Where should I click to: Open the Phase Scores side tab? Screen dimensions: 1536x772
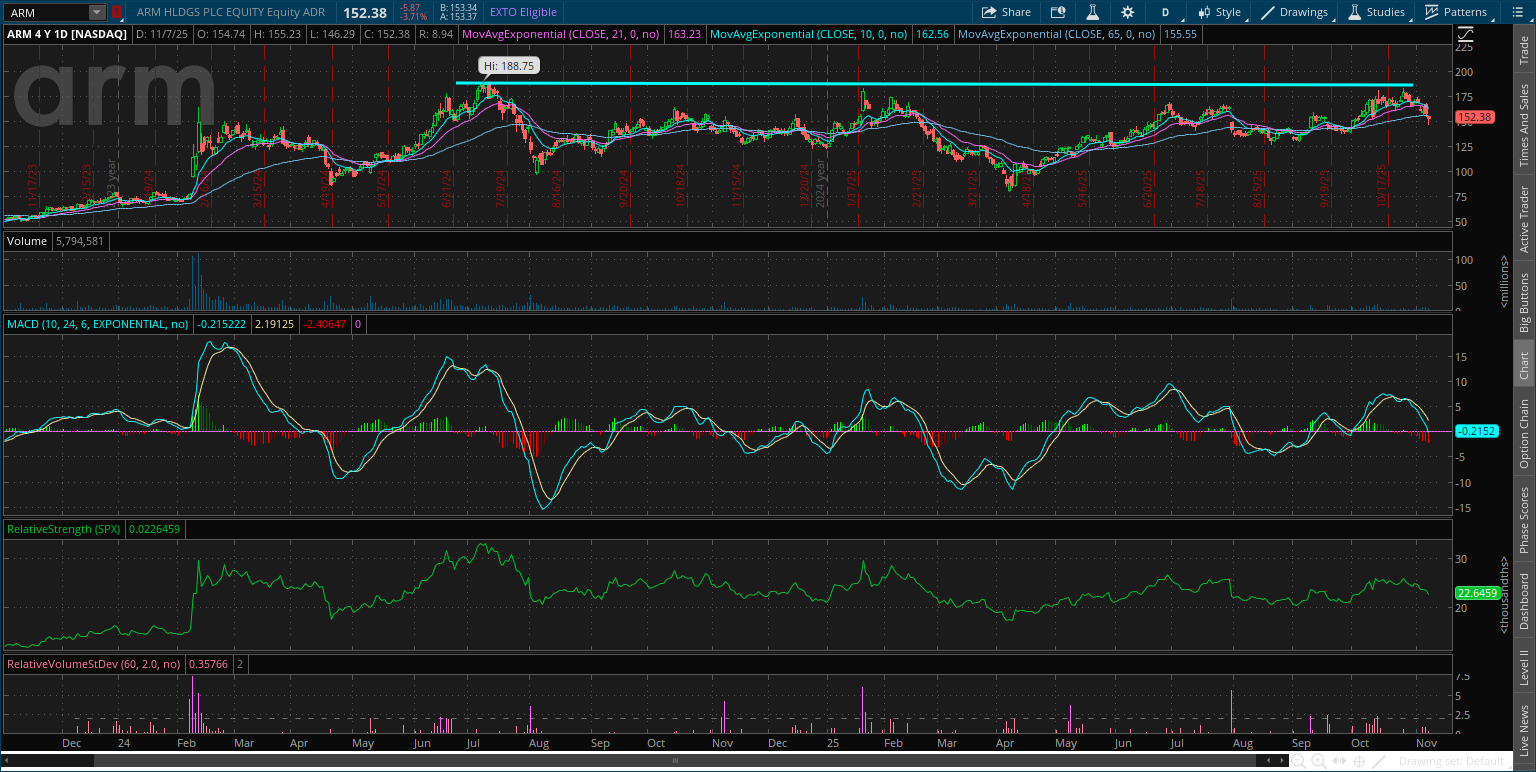pyautogui.click(x=1524, y=520)
